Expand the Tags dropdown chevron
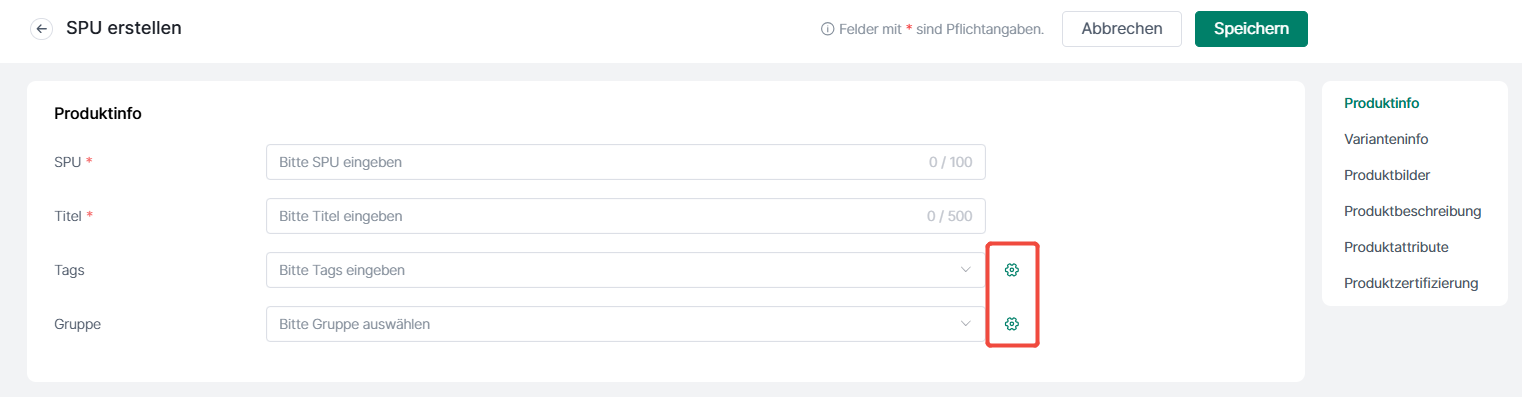The image size is (1522, 397). (x=966, y=270)
